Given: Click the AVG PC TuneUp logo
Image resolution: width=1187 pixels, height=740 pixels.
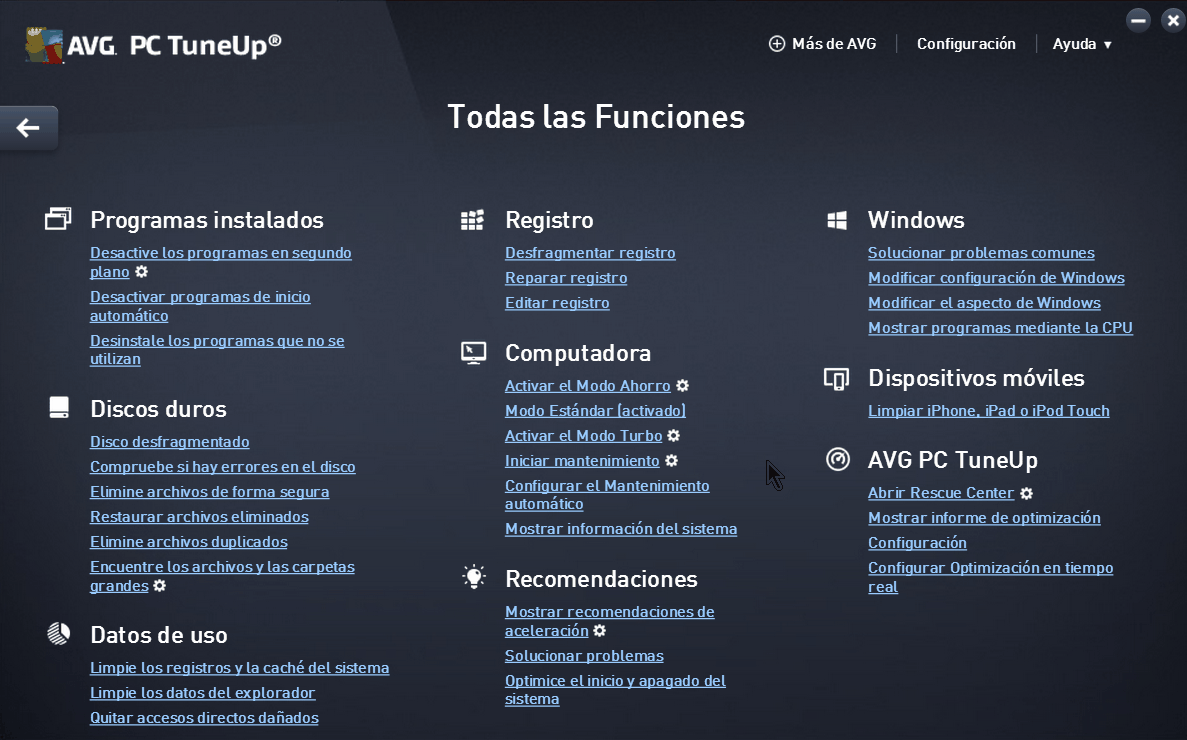Looking at the screenshot, I should pos(153,45).
